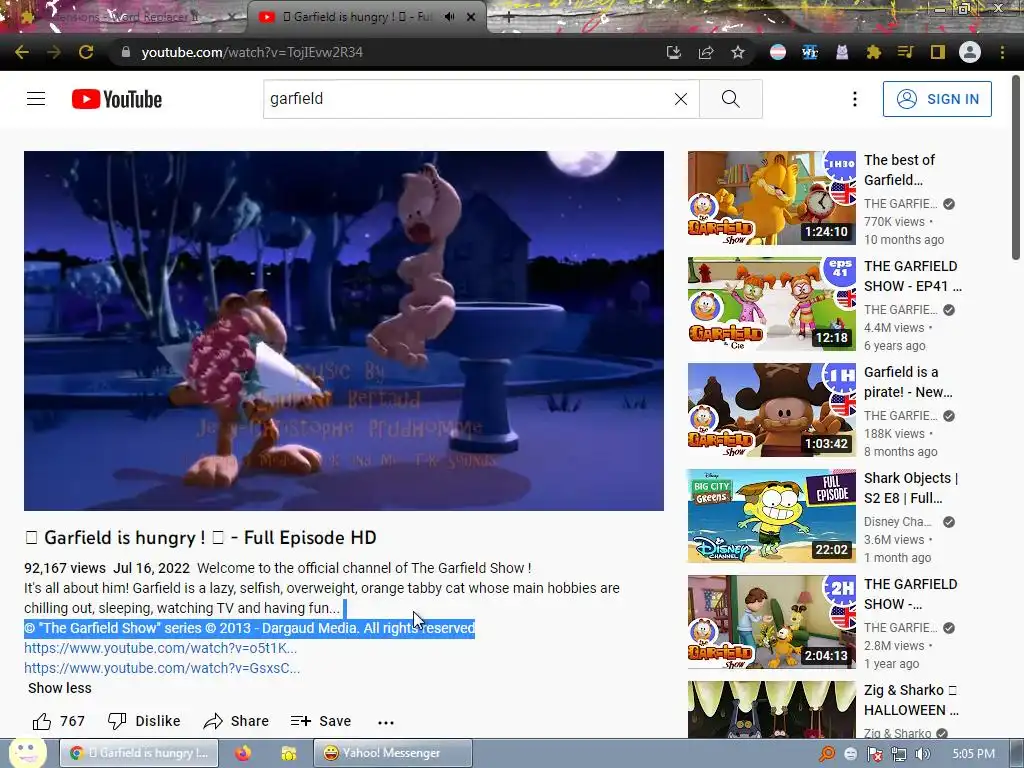Bookmark this page with the star icon
This screenshot has width=1024, height=768.
coord(738,52)
